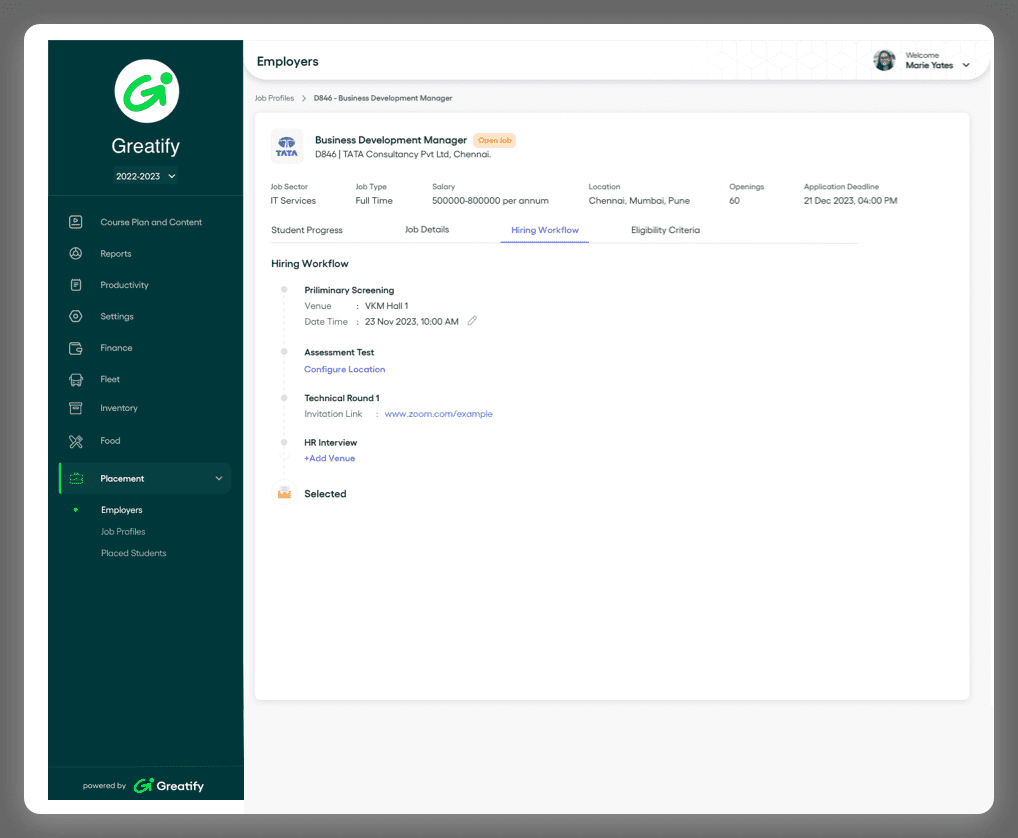Collapse the Placement menu section
Image resolution: width=1018 pixels, height=838 pixels.
[219, 479]
